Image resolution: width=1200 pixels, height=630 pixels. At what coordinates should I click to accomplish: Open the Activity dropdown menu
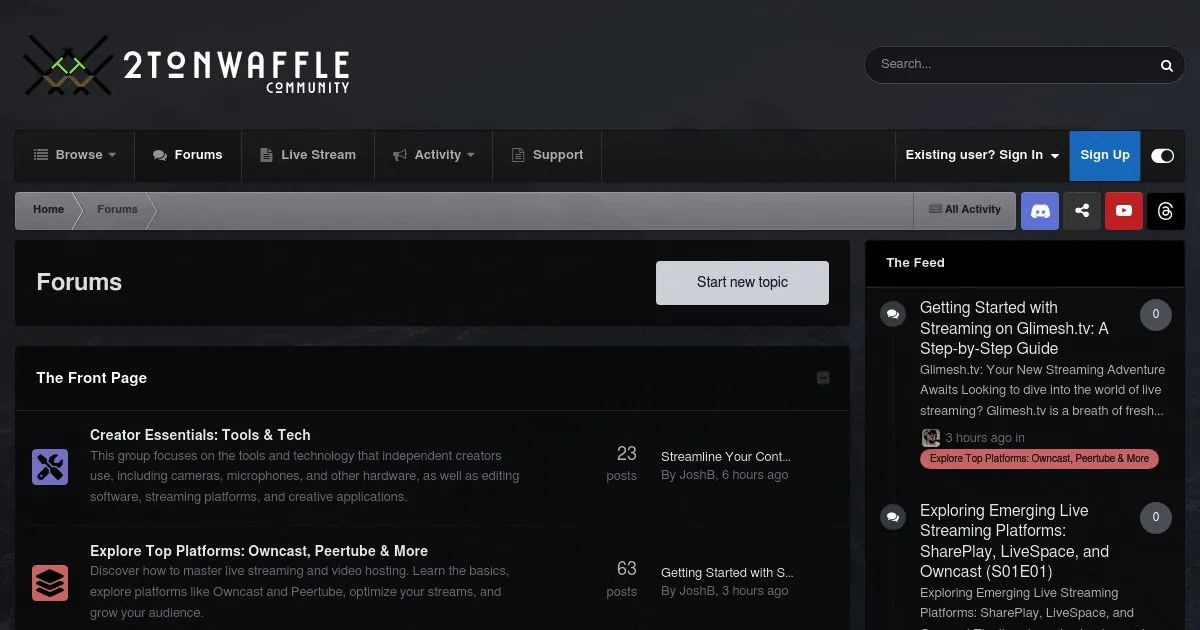(434, 155)
